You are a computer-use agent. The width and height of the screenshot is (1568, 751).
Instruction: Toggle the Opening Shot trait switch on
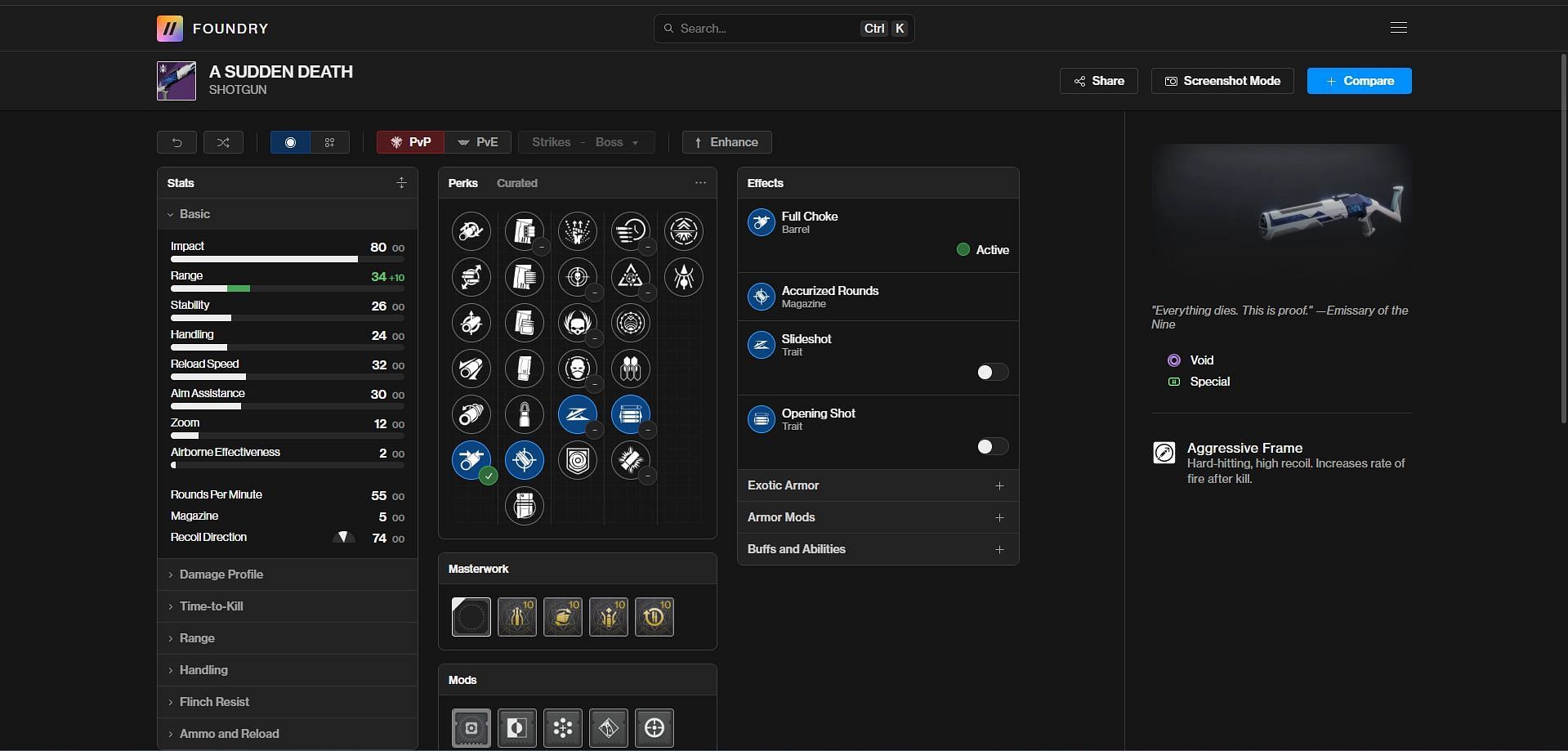(x=993, y=447)
